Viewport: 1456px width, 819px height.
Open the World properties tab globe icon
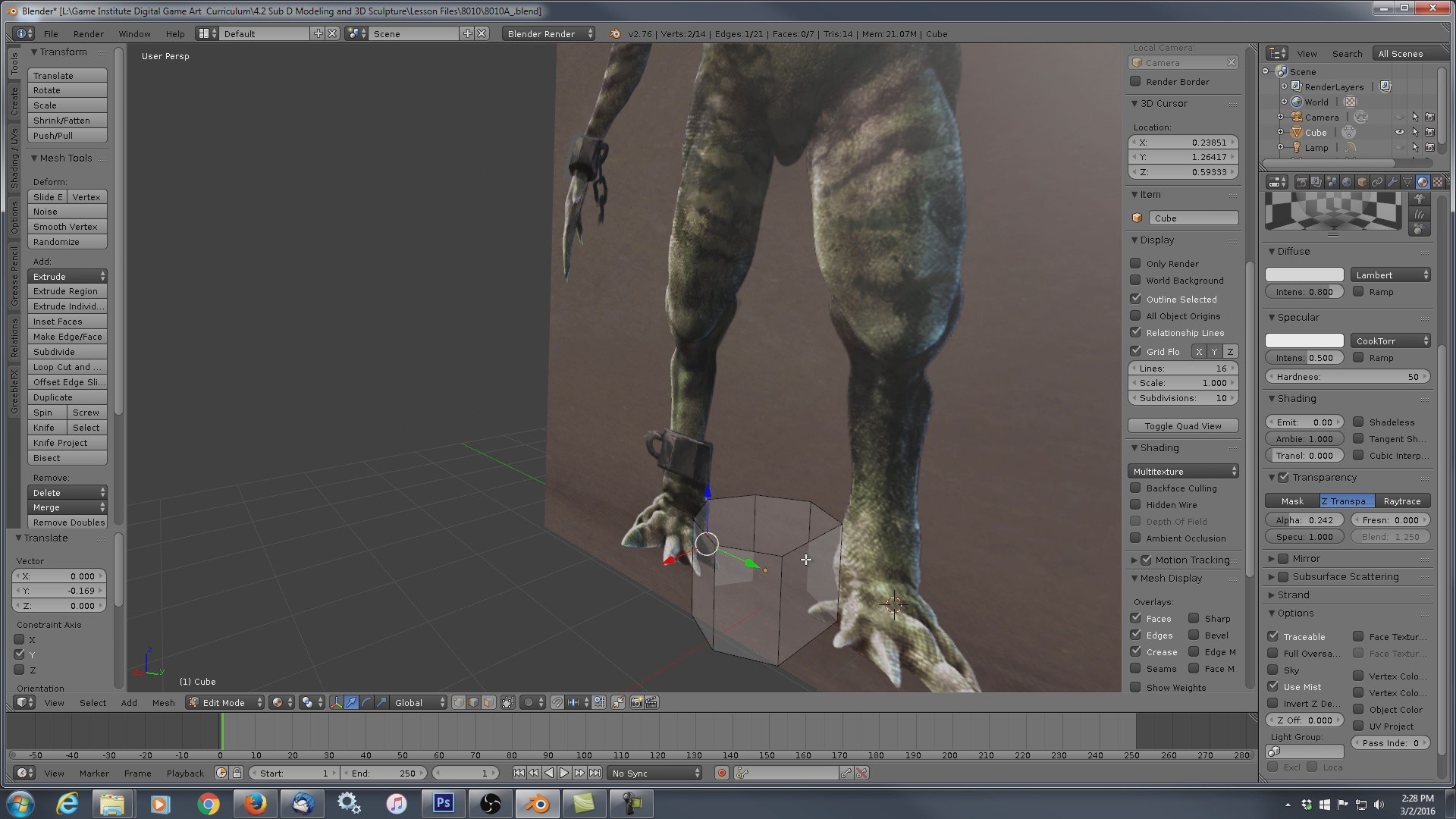click(x=1347, y=182)
